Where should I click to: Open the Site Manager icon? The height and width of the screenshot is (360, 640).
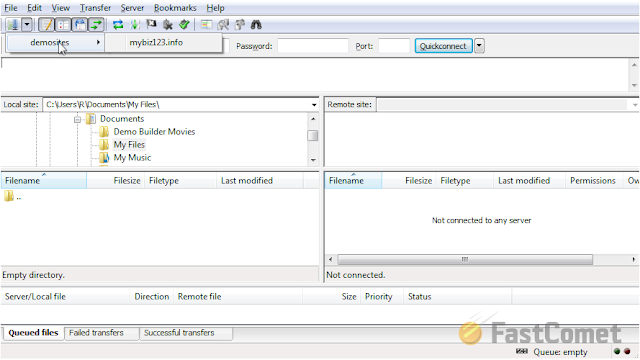click(x=12, y=25)
